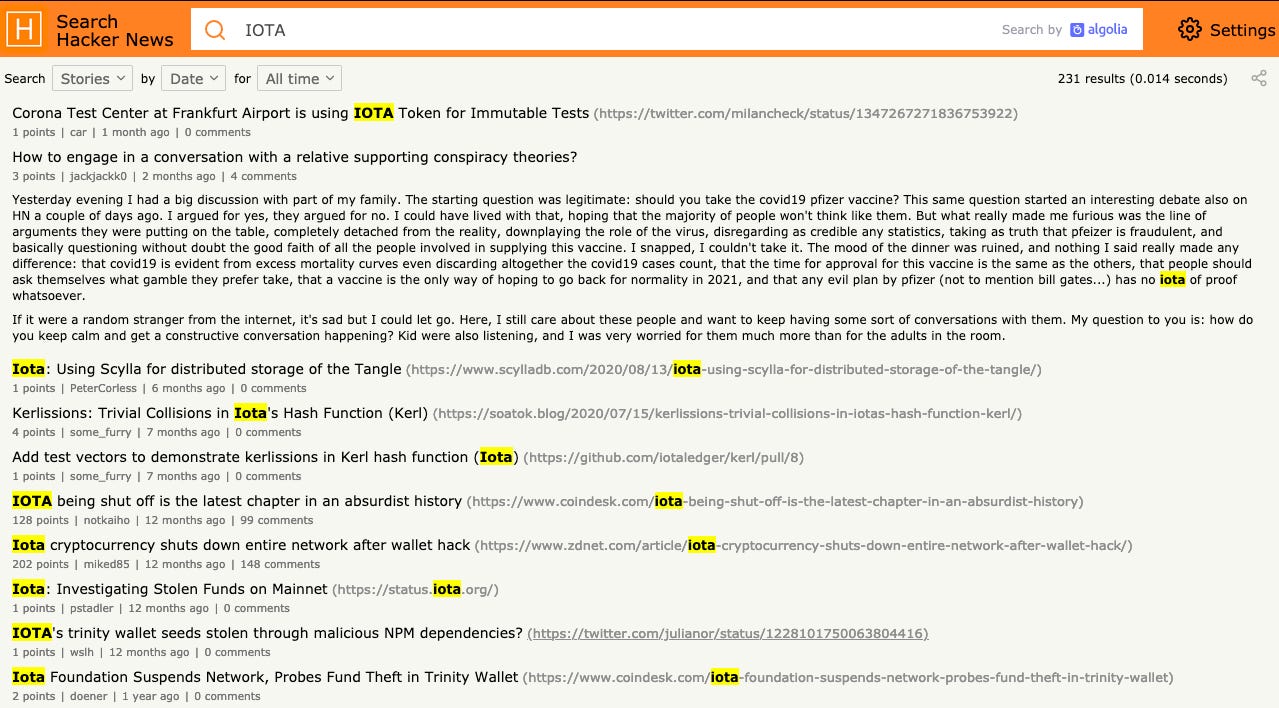
Task: Open user miked85 profile
Action: point(106,564)
